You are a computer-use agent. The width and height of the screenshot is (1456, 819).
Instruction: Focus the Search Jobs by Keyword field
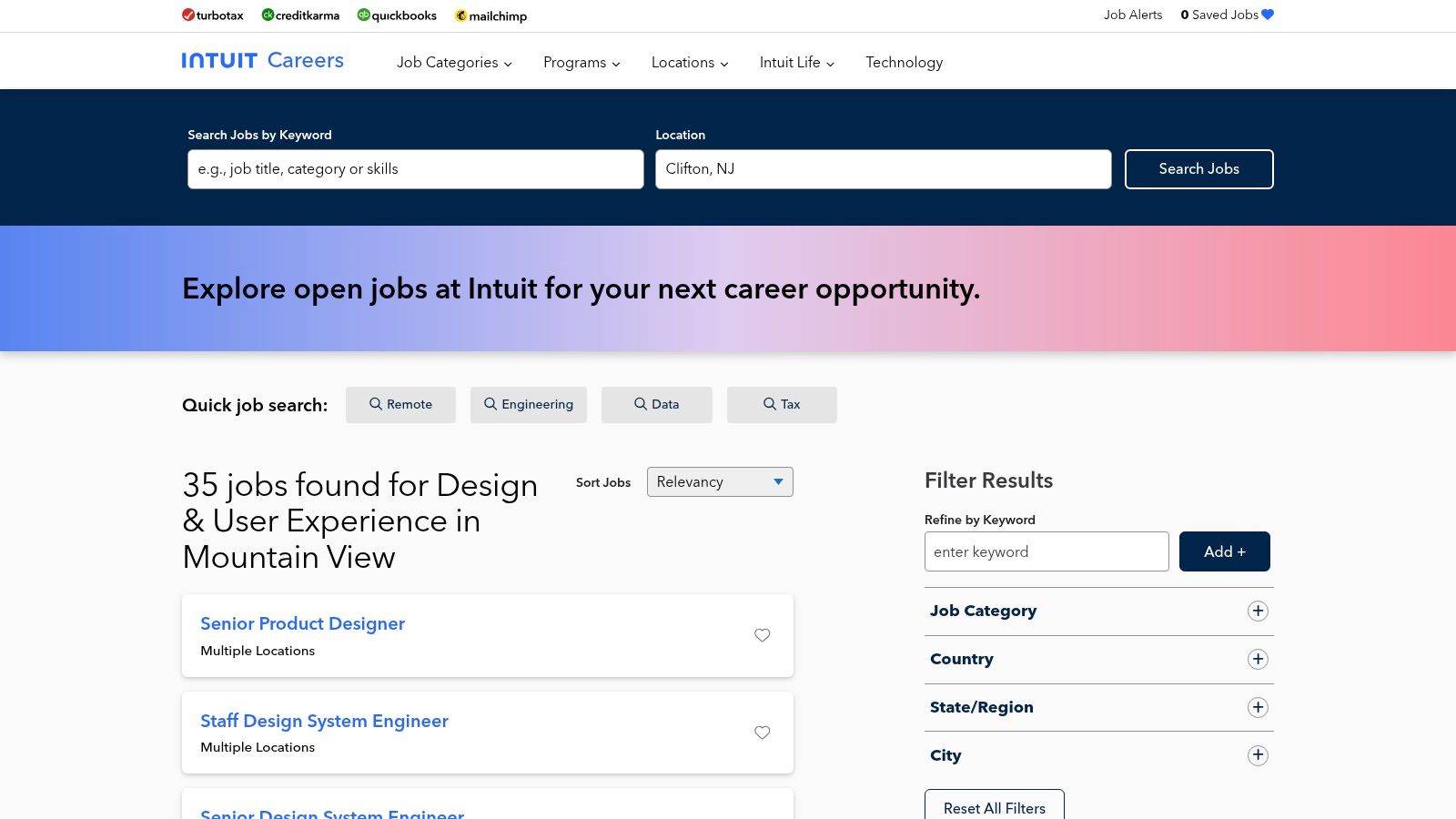click(x=416, y=169)
